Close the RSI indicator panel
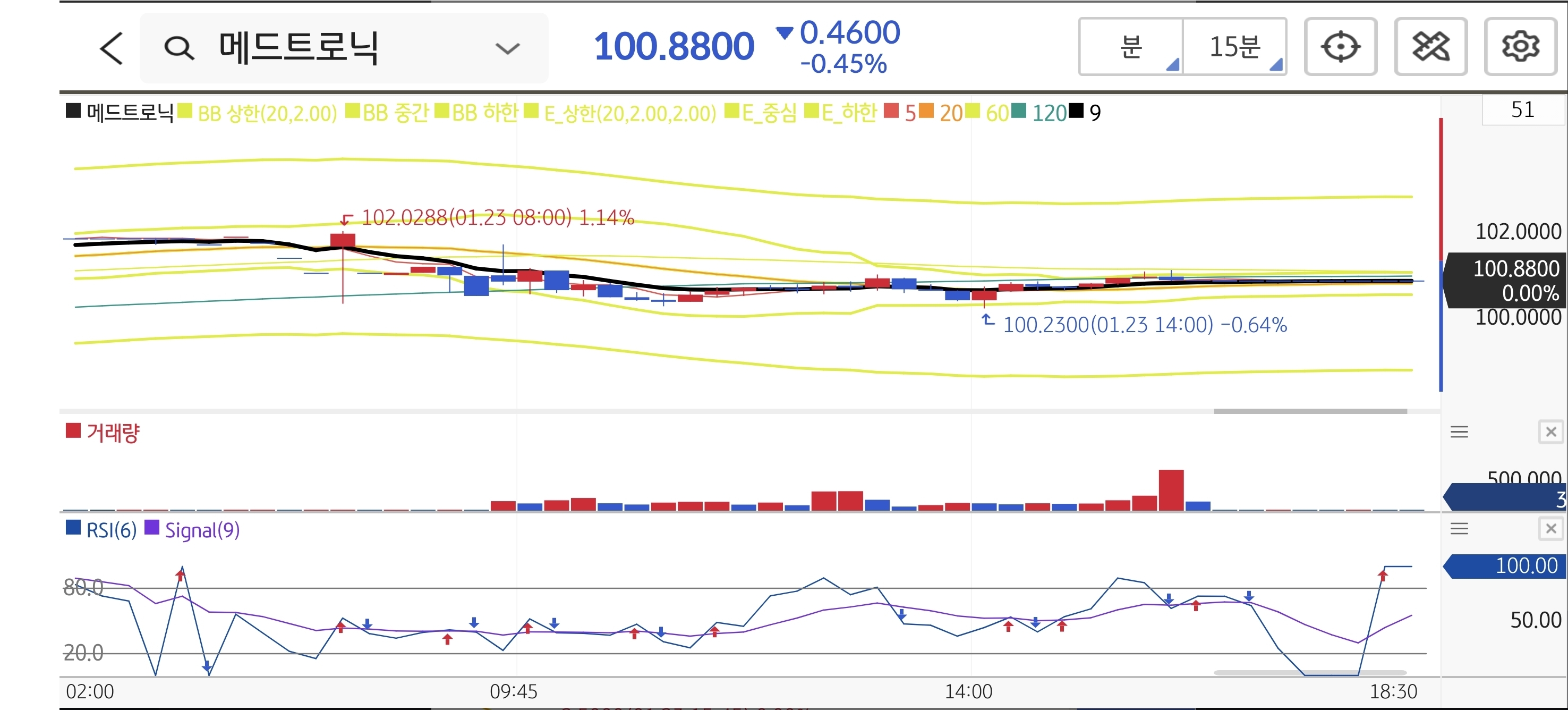The width and height of the screenshot is (1568, 710). point(1550,529)
